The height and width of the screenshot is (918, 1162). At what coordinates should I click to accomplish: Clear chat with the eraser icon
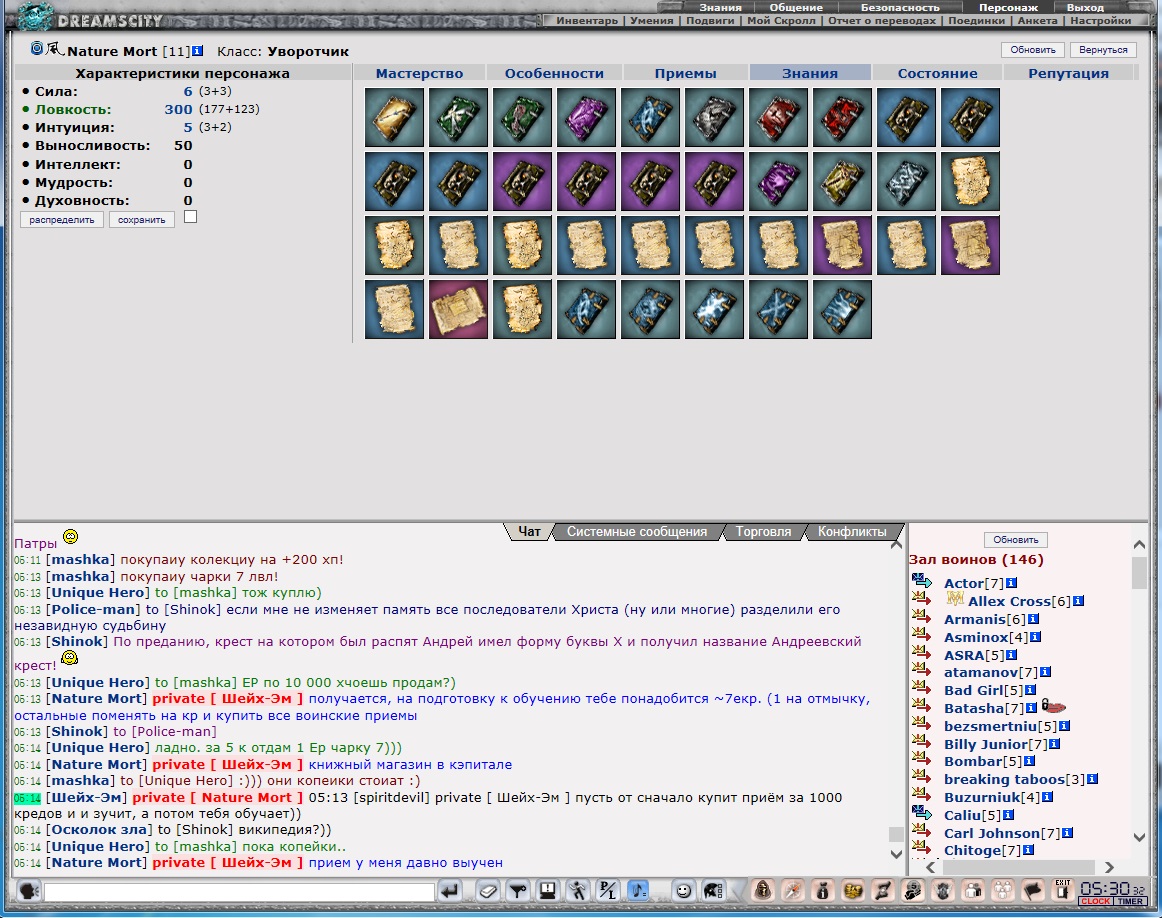pyautogui.click(x=488, y=890)
